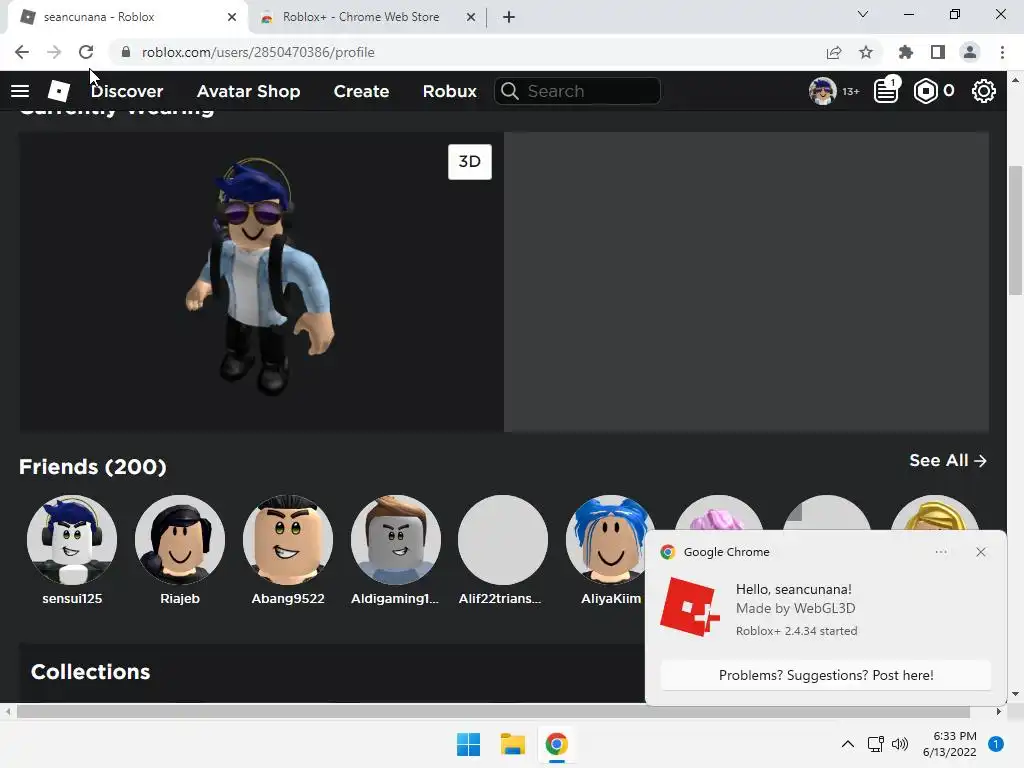This screenshot has height=768, width=1024.
Task: Open the notifications feed icon
Action: coord(886,91)
